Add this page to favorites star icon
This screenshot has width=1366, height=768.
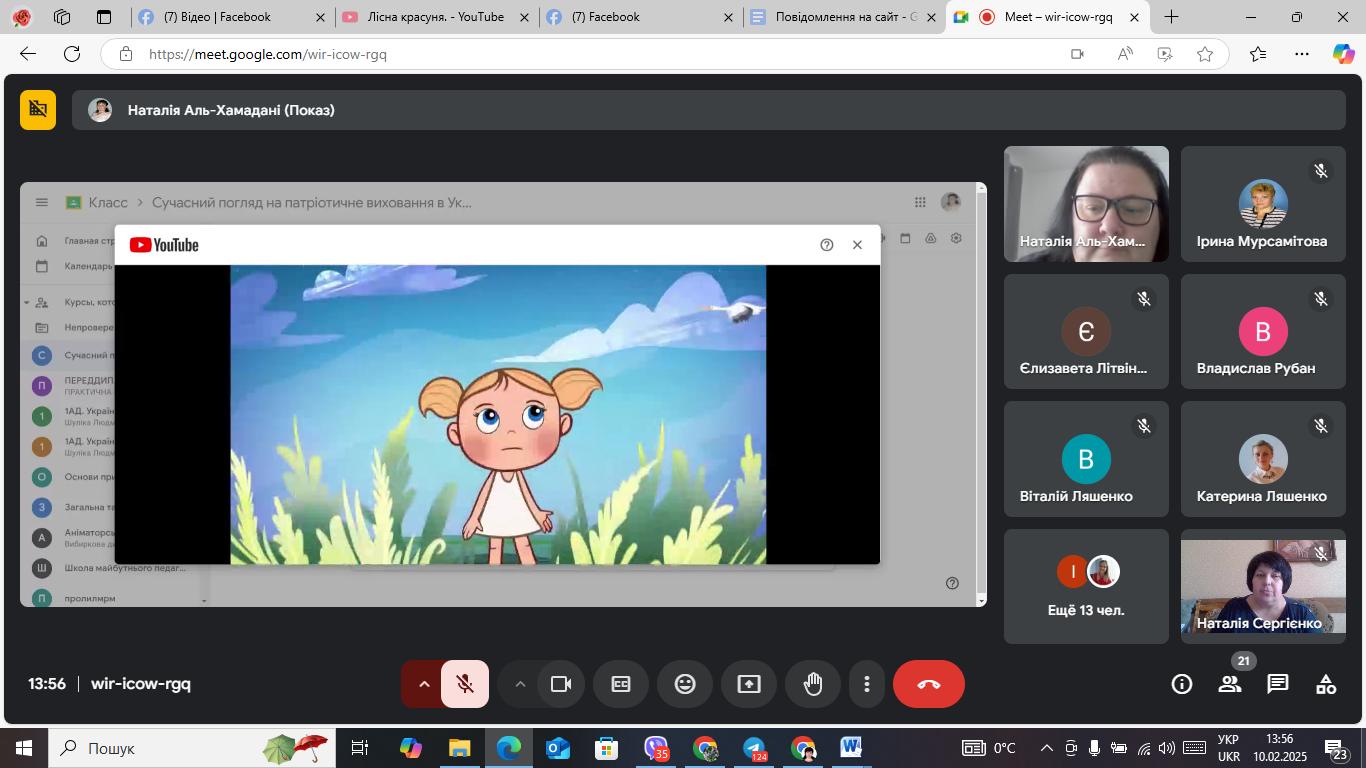point(1205,54)
